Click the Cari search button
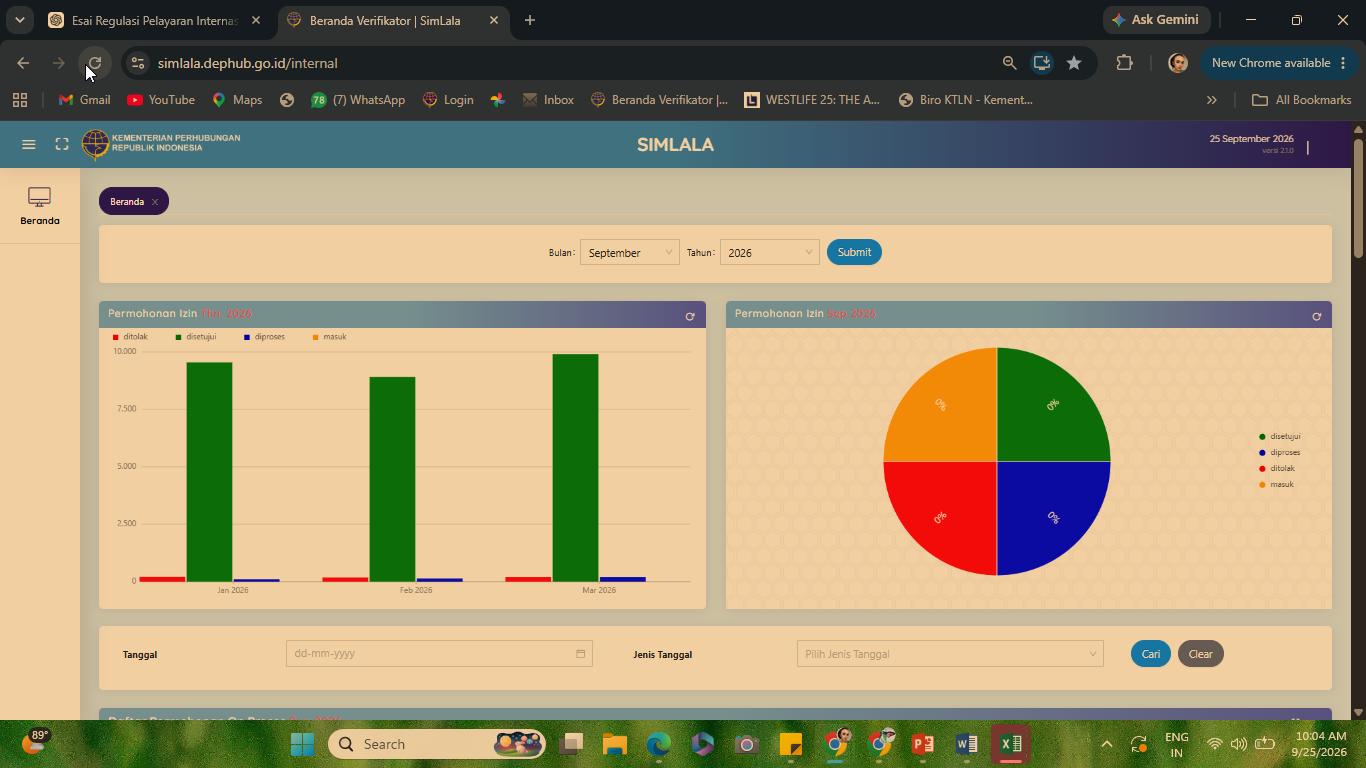Screen dimensions: 1366x768 1151,654
